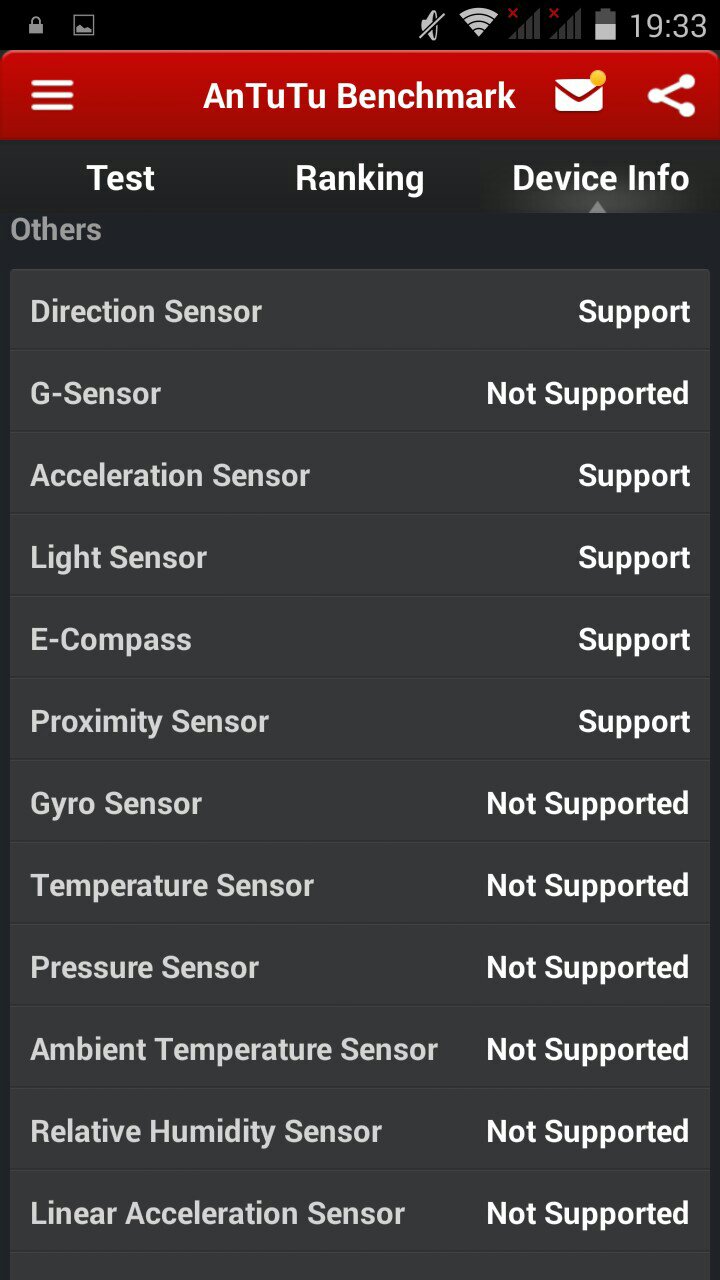Image resolution: width=720 pixels, height=1280 pixels.
Task: Tap the Wi-Fi status bar icon
Action: 479,24
